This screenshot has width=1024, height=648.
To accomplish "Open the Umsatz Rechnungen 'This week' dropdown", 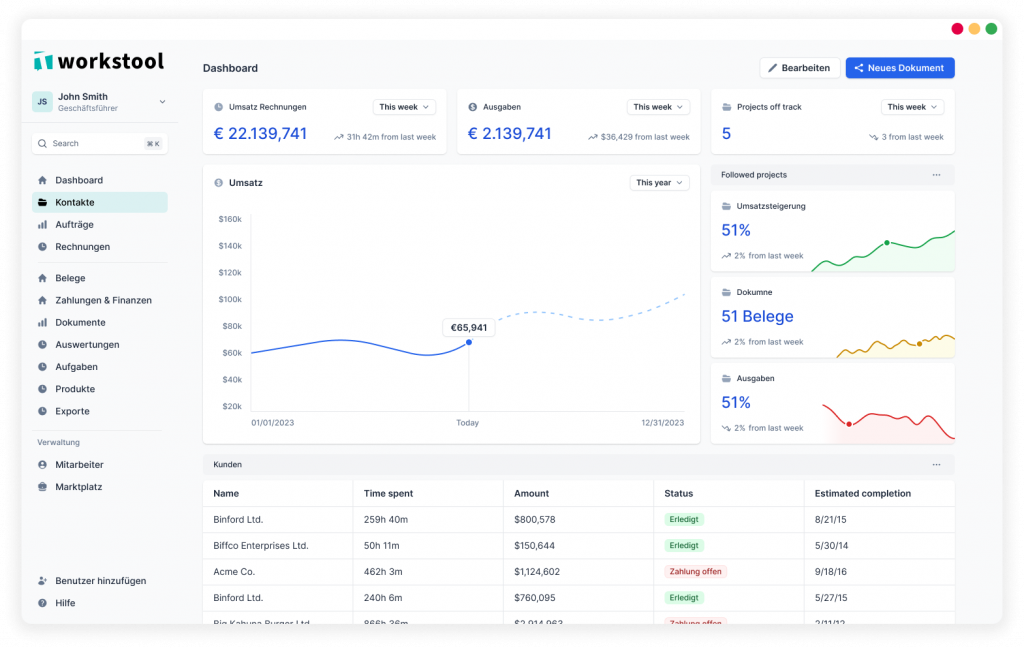I will [x=404, y=107].
